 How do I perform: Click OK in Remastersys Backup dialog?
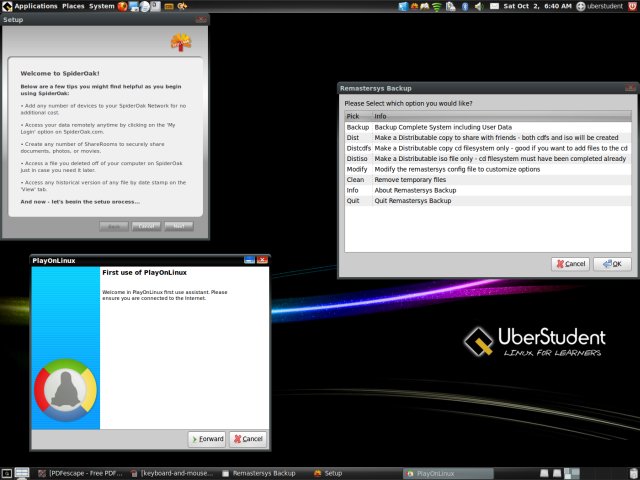point(612,264)
